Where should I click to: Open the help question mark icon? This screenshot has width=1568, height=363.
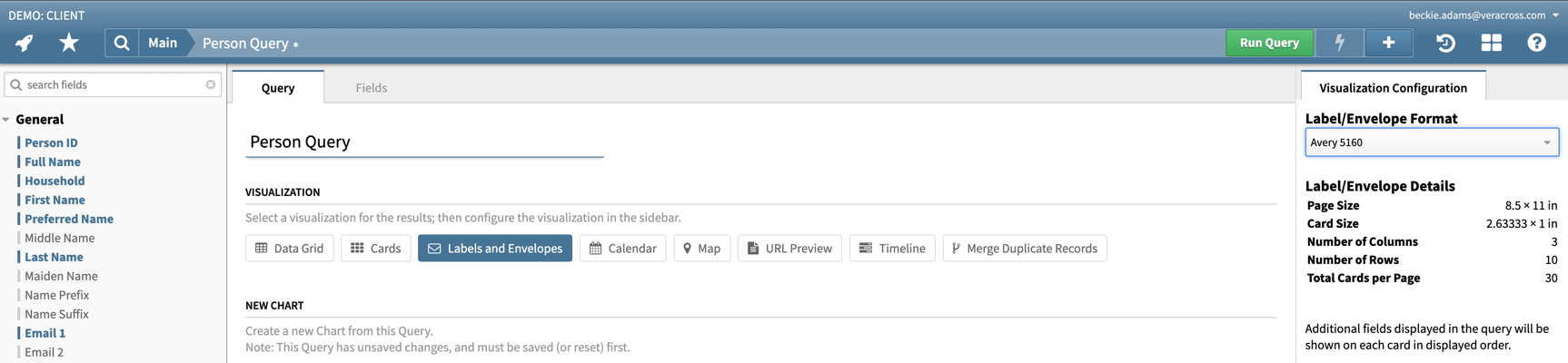click(1536, 43)
